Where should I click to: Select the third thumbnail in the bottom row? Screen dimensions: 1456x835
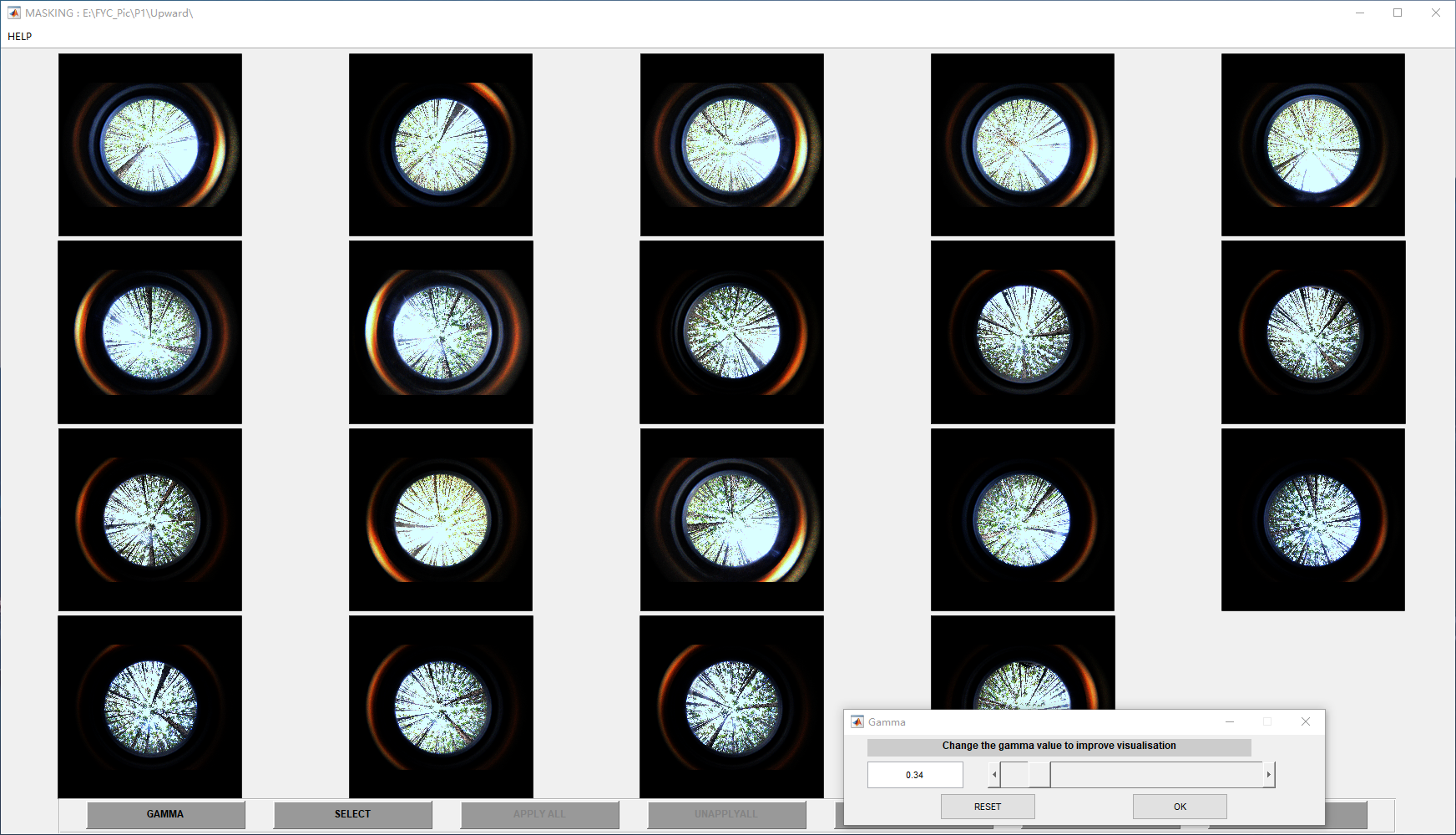[x=732, y=707]
